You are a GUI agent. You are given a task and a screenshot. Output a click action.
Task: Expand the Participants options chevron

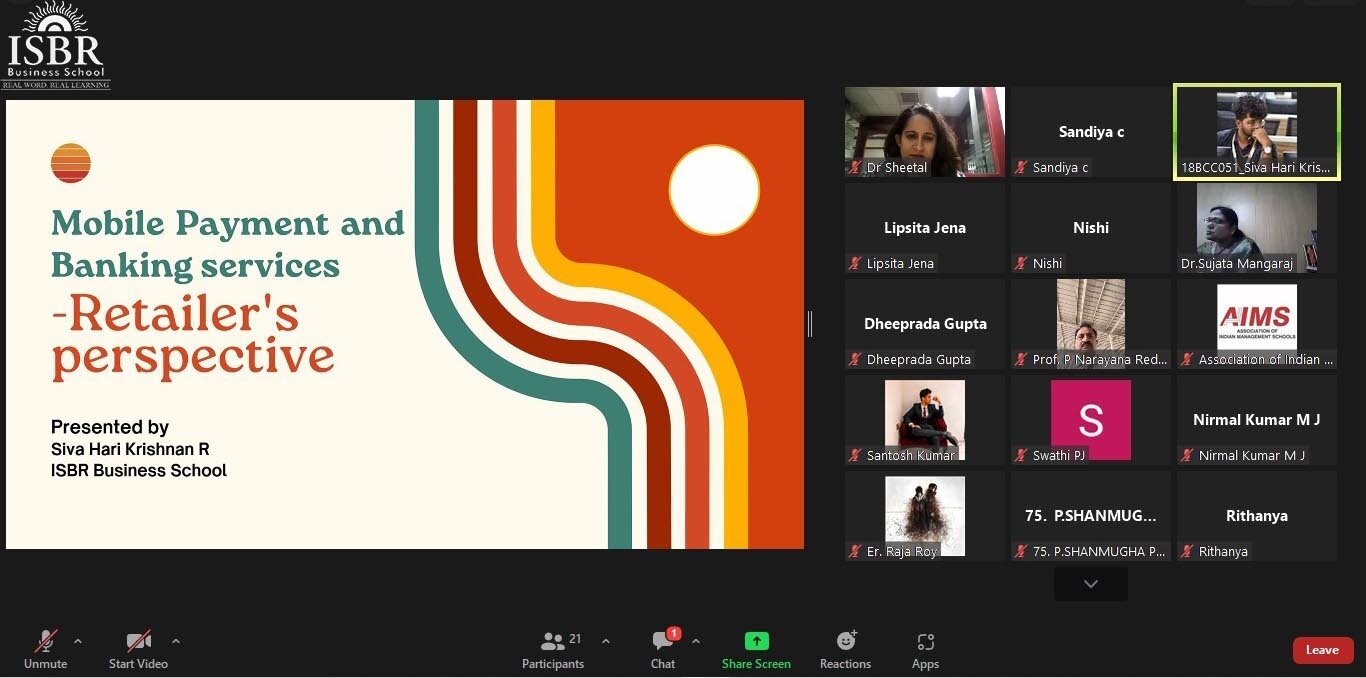tap(606, 641)
